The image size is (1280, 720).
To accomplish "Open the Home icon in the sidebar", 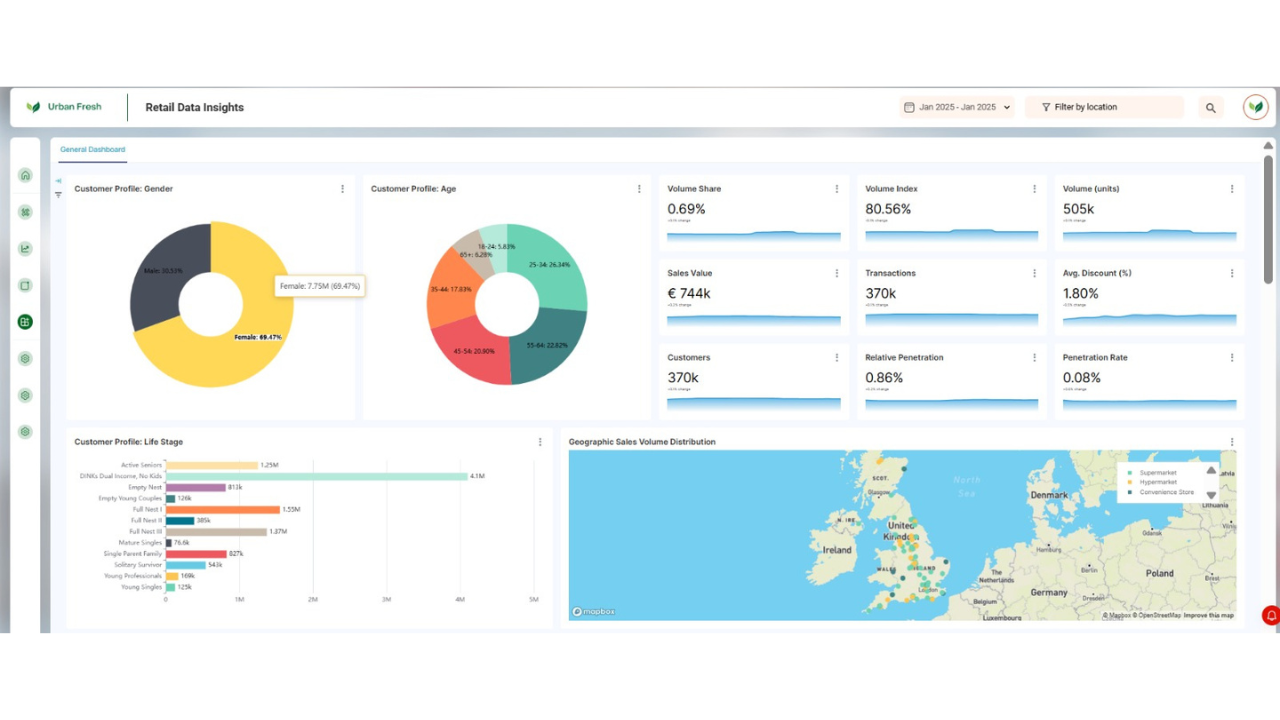I will click(25, 176).
